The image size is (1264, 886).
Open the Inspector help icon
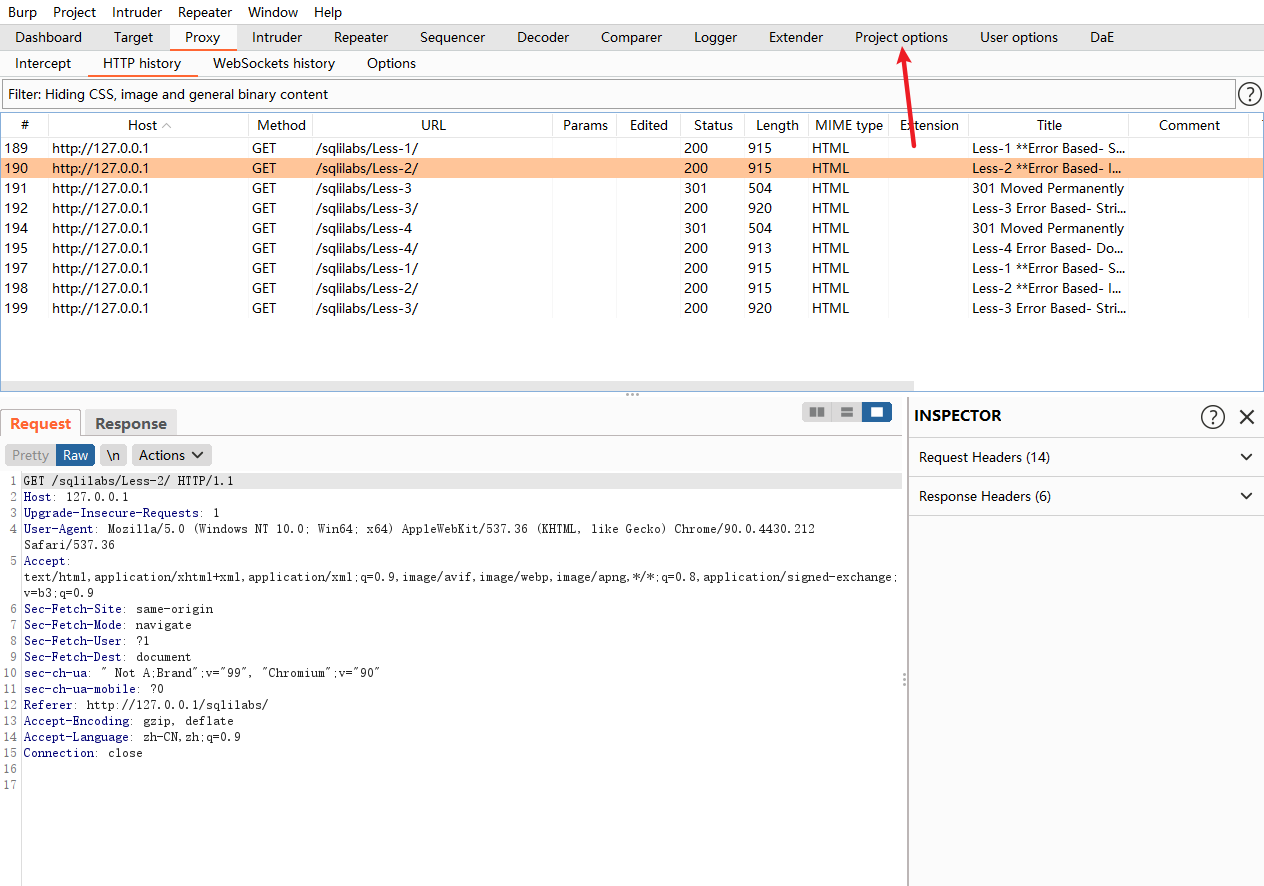tap(1213, 417)
